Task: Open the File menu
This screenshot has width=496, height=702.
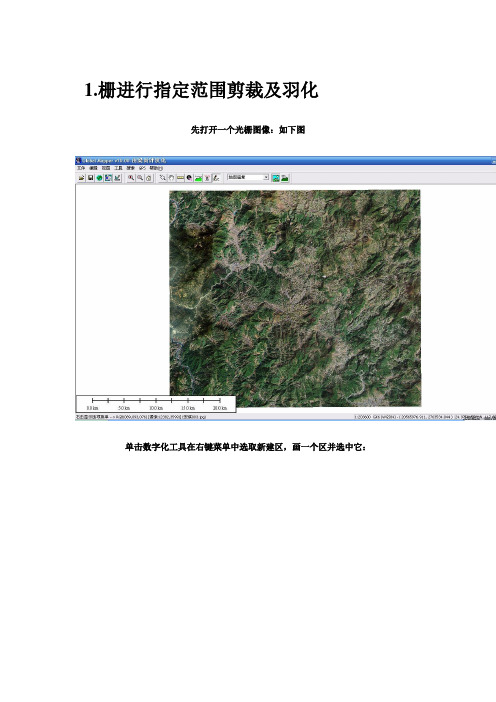Action: pos(81,168)
